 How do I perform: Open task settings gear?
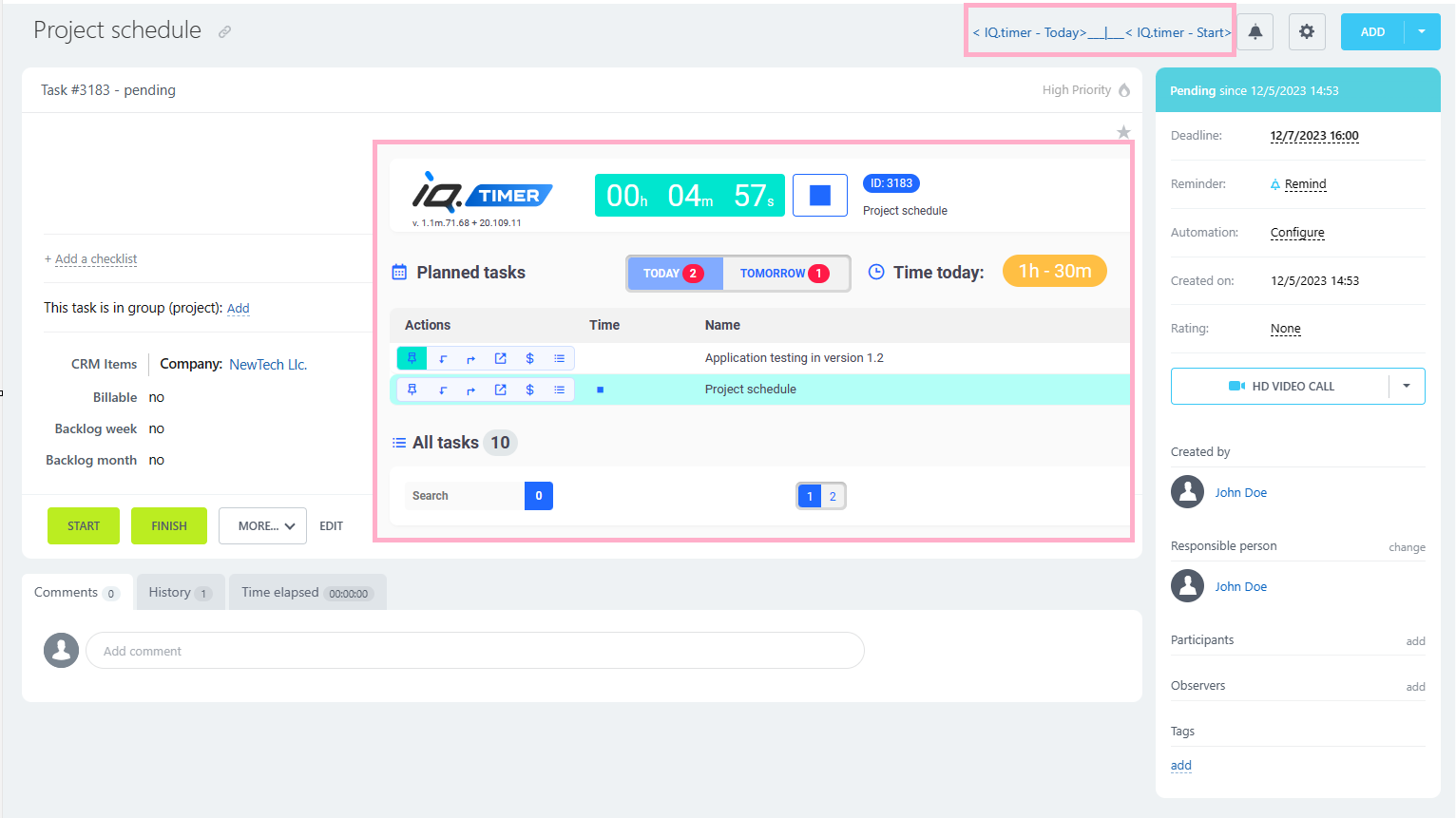coord(1306,32)
